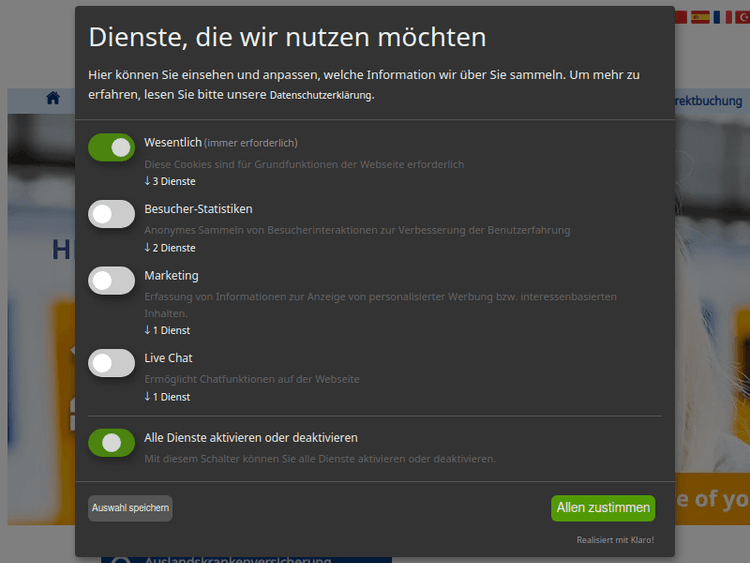Expand 1 Dienst under Live Chat
Viewport: 750px width, 563px height.
167,397
